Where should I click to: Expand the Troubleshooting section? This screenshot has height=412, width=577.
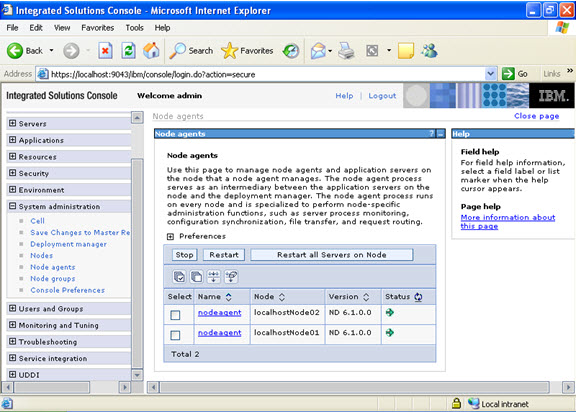[x=13, y=341]
